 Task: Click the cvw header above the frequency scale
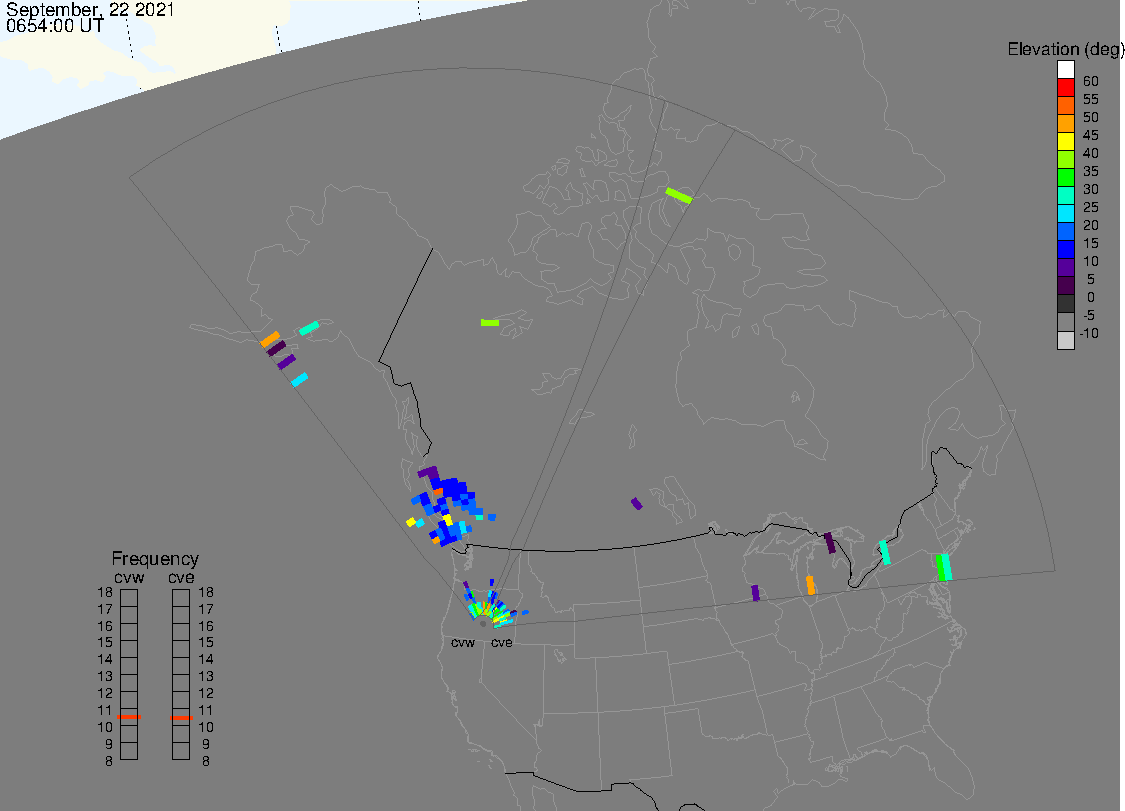click(129, 578)
